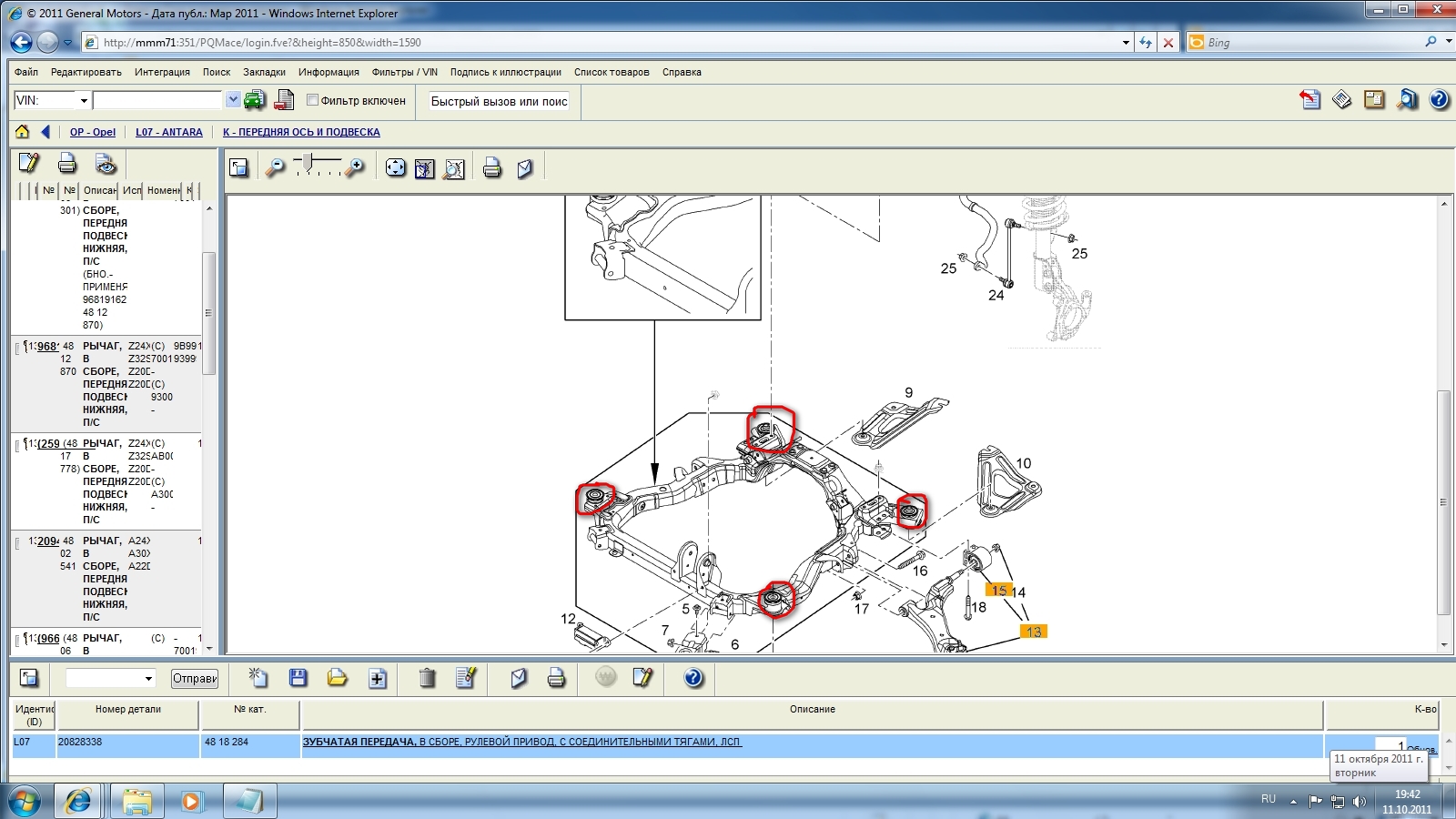Open Internet Explorer from the taskbar
The height and width of the screenshot is (819, 1456).
(79, 802)
